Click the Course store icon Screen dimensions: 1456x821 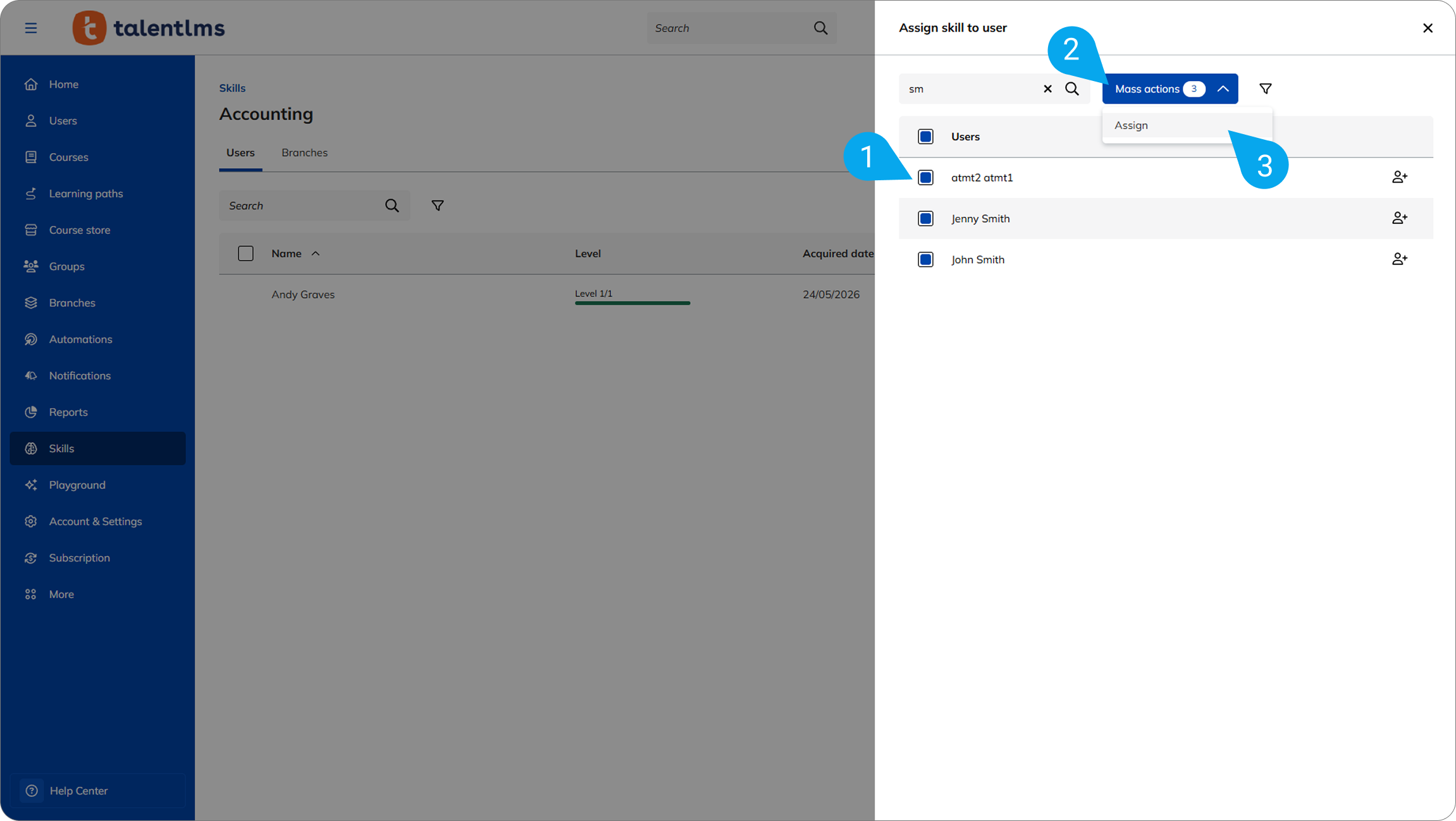coord(31,230)
